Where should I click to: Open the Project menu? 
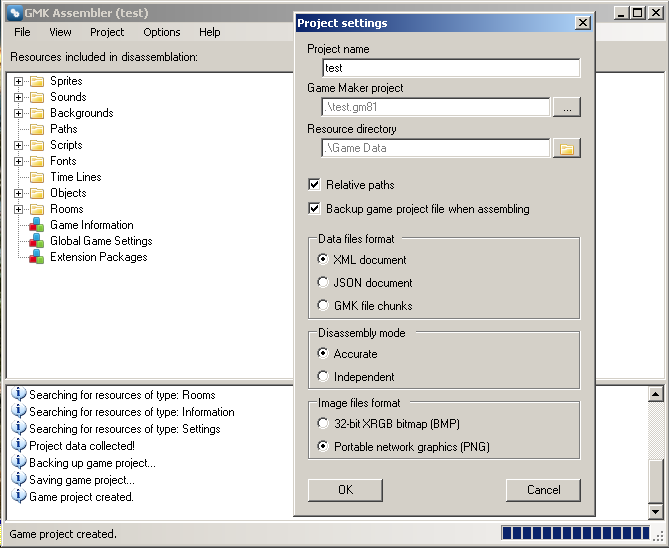tap(107, 32)
